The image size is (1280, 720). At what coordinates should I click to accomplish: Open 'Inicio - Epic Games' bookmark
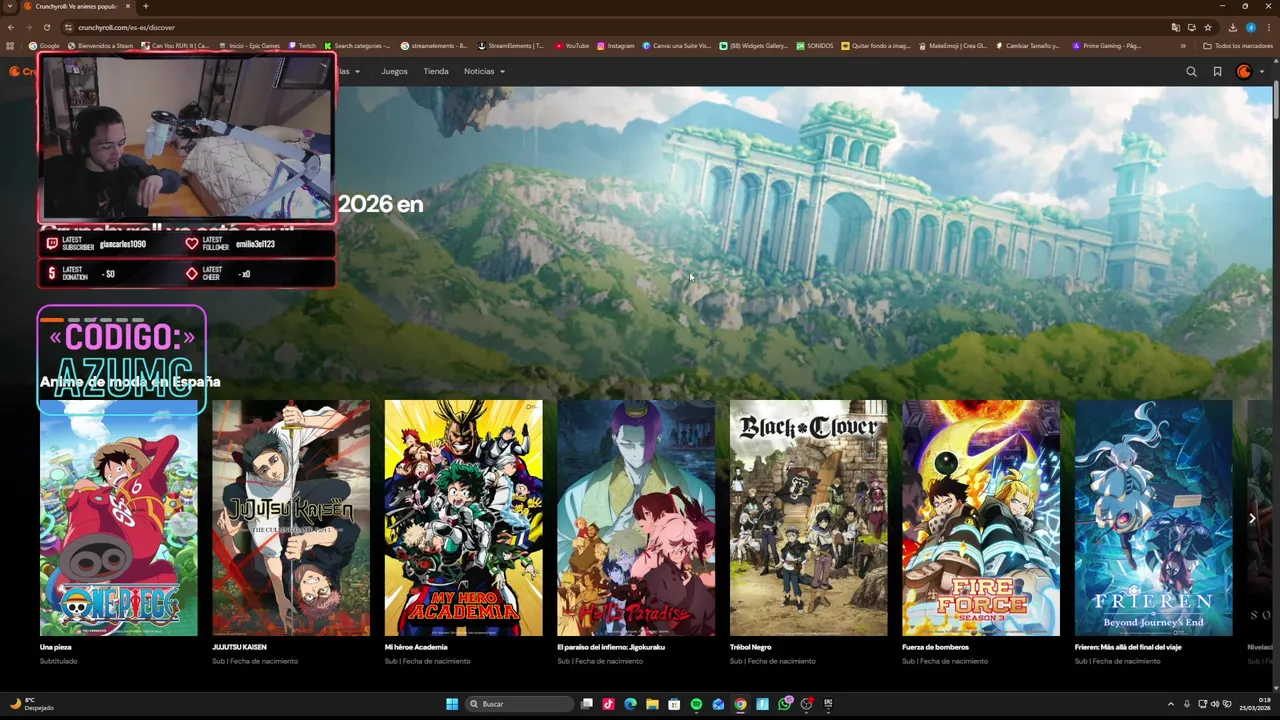(249, 46)
